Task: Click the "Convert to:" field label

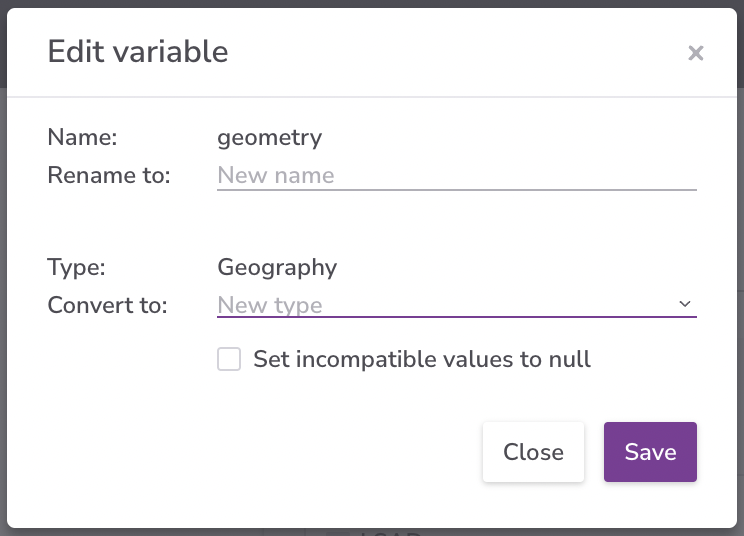Action: pyautogui.click(x=107, y=305)
